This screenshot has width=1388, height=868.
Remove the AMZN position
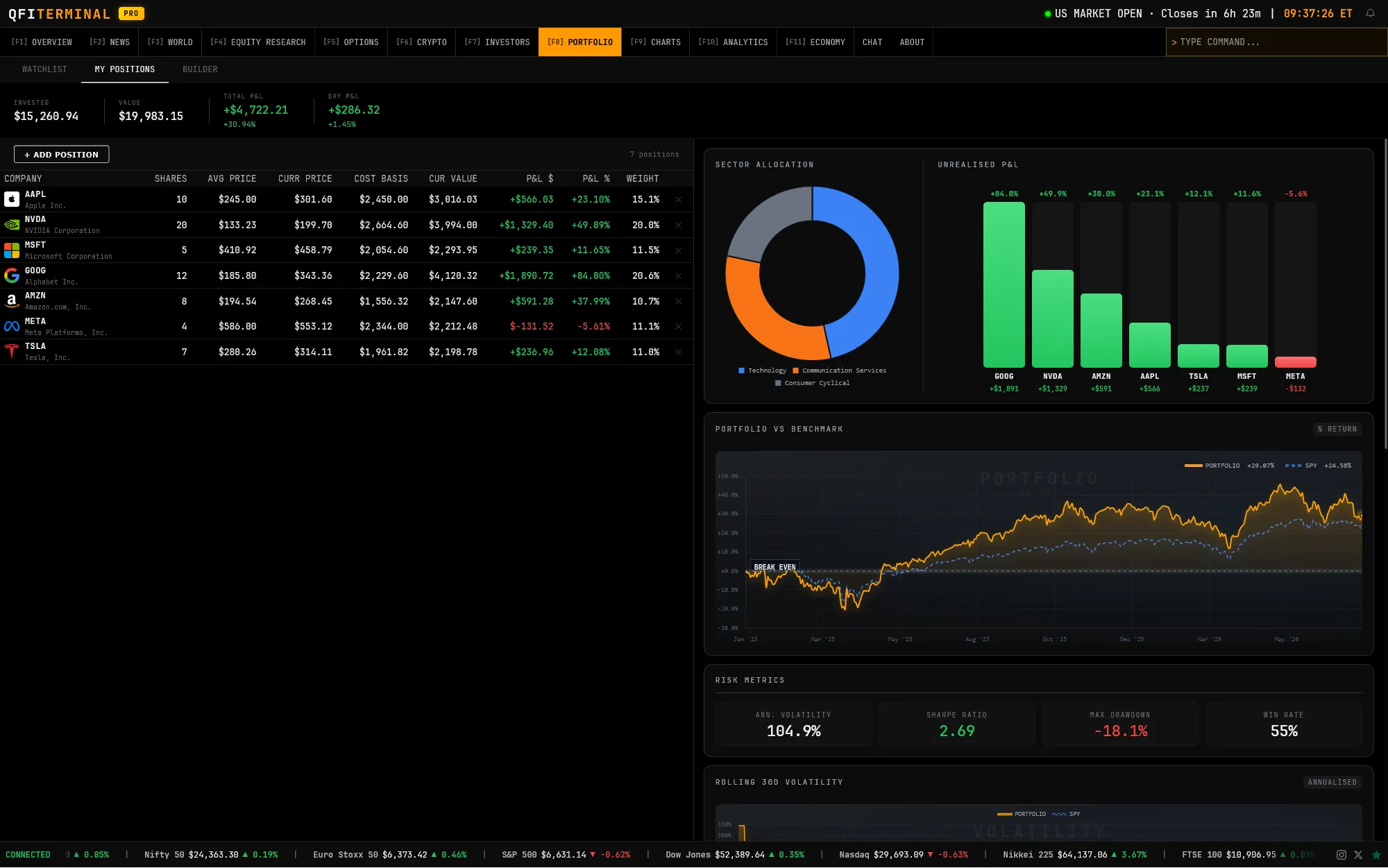678,301
